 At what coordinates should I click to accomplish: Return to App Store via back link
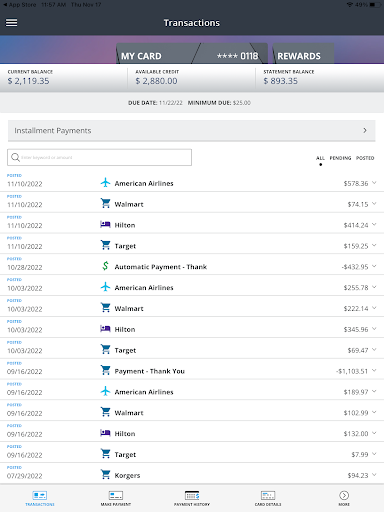(19, 5)
